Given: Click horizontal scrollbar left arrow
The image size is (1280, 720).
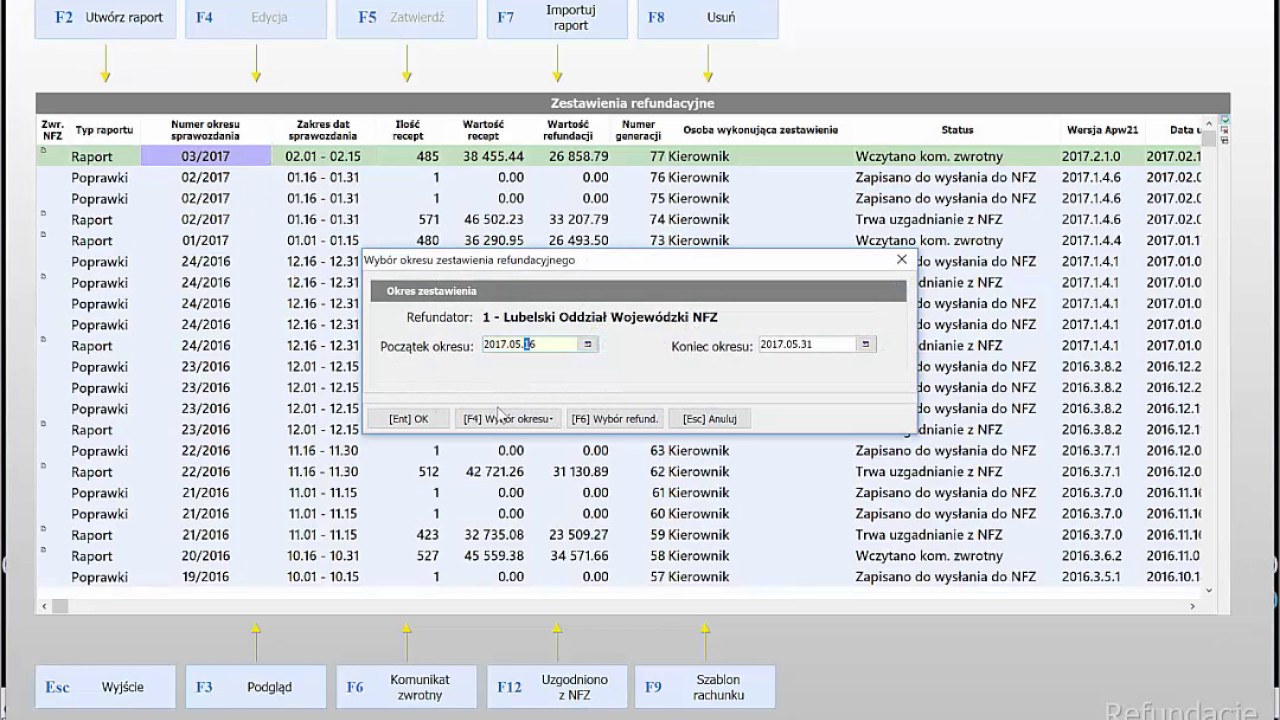Looking at the screenshot, I should pyautogui.click(x=44, y=606).
